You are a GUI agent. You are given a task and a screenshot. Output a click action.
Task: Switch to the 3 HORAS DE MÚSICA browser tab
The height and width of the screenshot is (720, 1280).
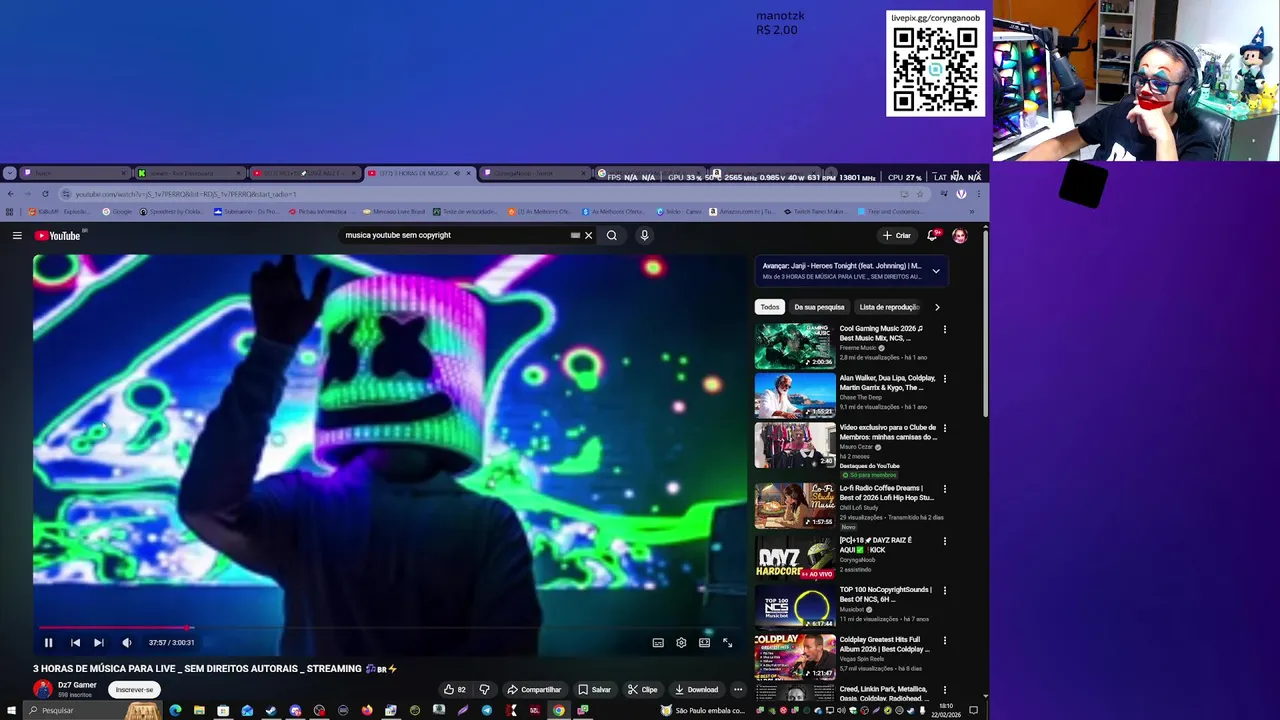point(418,173)
